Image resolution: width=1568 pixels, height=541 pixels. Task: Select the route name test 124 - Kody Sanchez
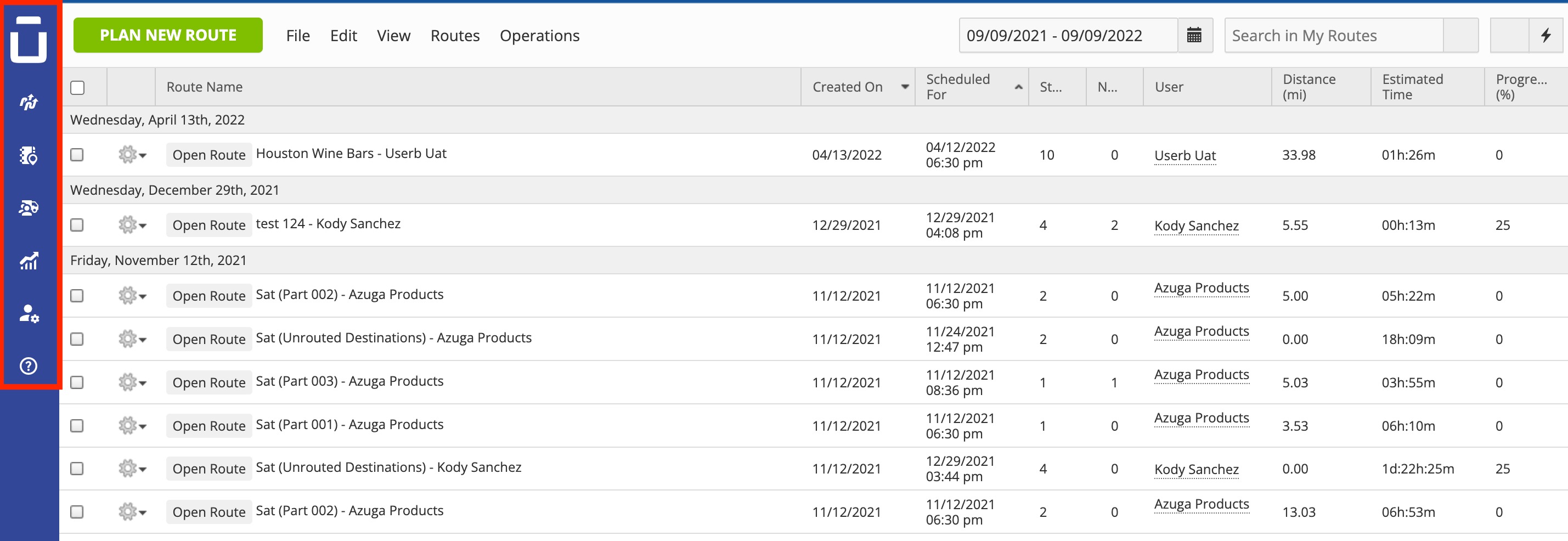point(328,223)
